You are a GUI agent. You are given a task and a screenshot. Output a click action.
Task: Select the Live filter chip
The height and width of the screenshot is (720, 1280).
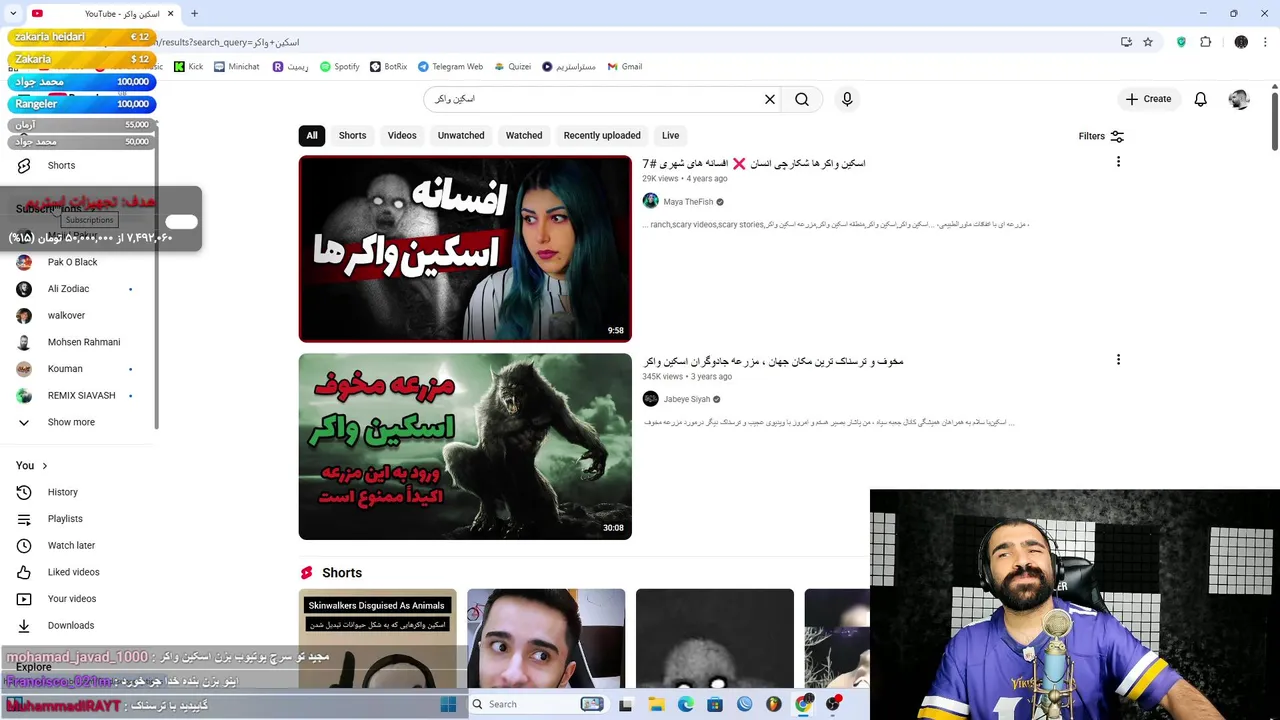(670, 135)
